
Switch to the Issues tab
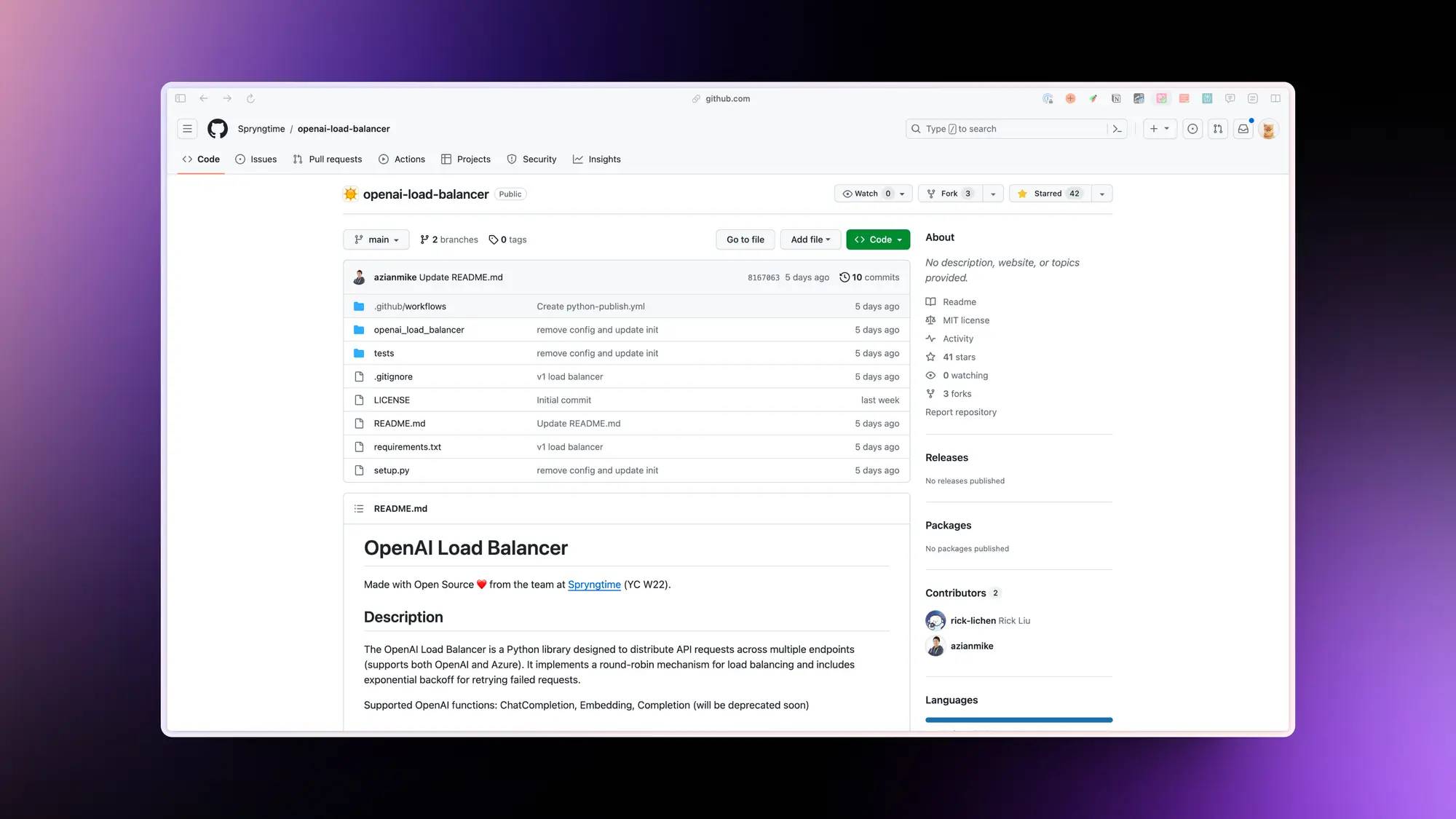256,159
